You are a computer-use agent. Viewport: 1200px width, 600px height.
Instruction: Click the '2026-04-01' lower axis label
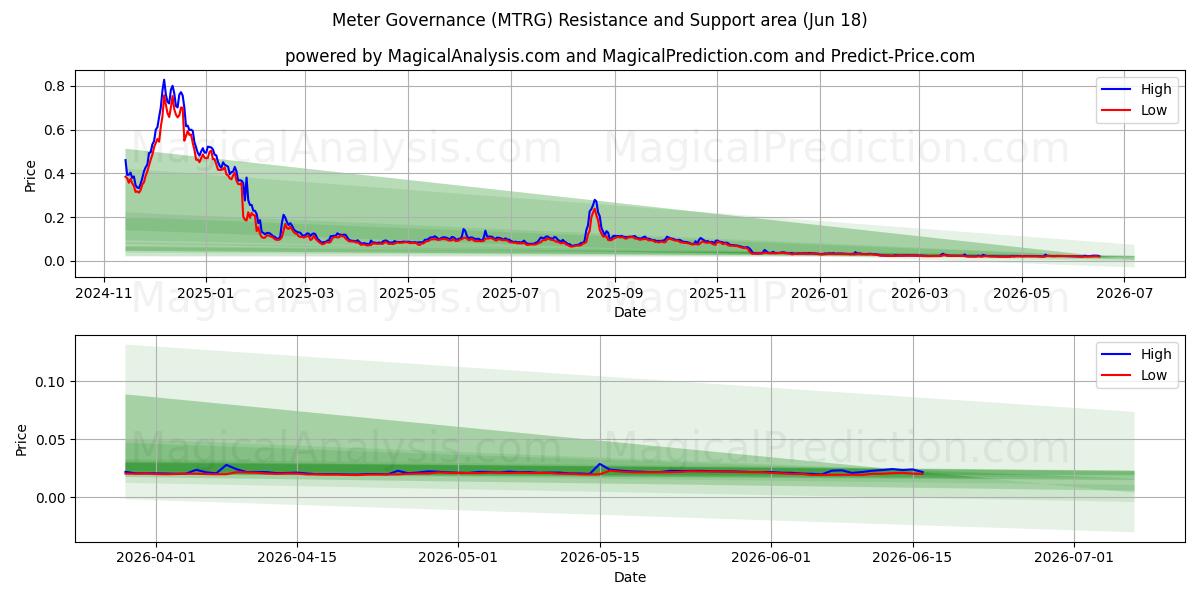click(x=155, y=558)
